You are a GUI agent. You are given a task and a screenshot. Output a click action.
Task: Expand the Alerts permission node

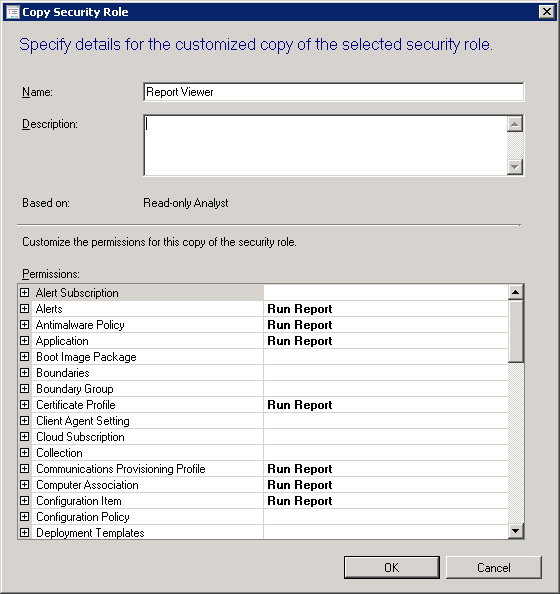(25, 309)
